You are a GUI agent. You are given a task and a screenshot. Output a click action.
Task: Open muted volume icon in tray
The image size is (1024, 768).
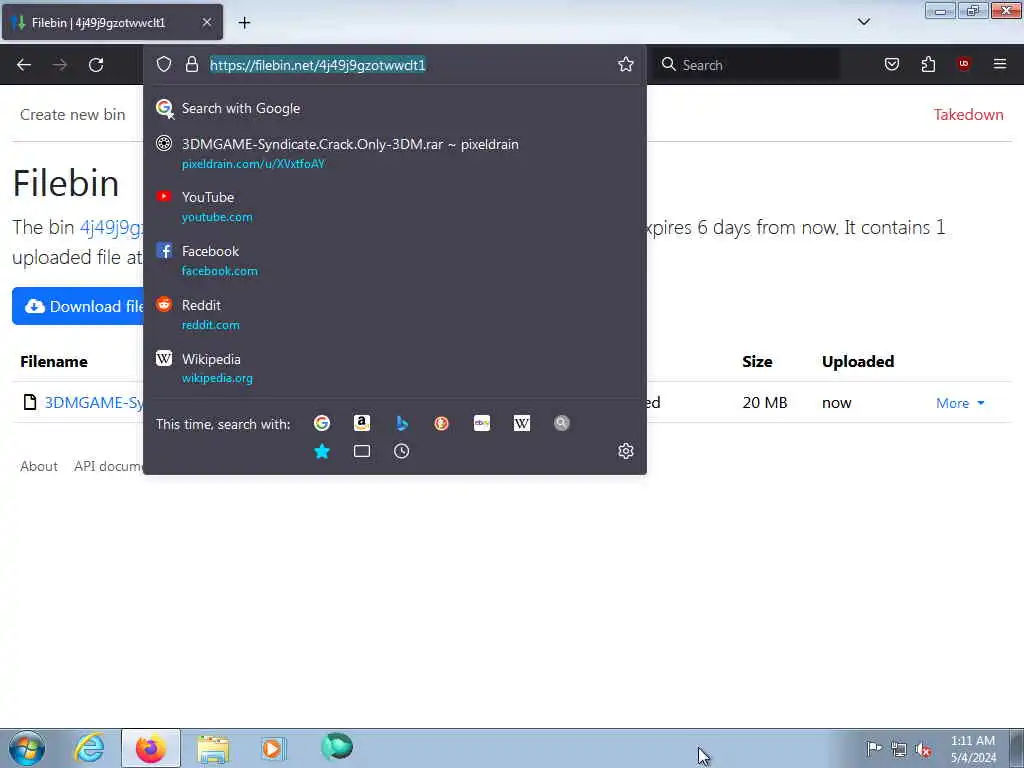923,749
